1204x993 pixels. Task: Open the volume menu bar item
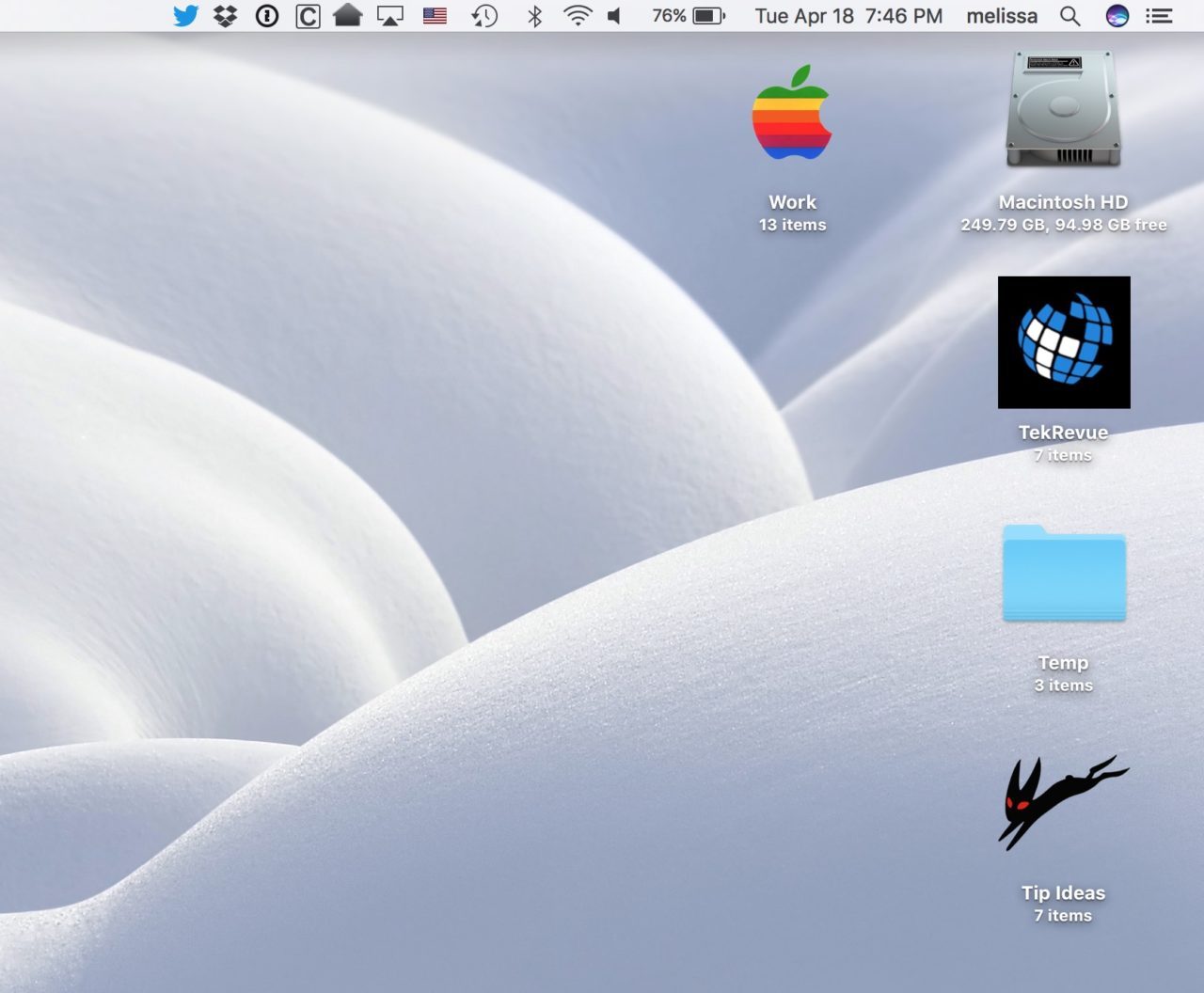click(615, 15)
